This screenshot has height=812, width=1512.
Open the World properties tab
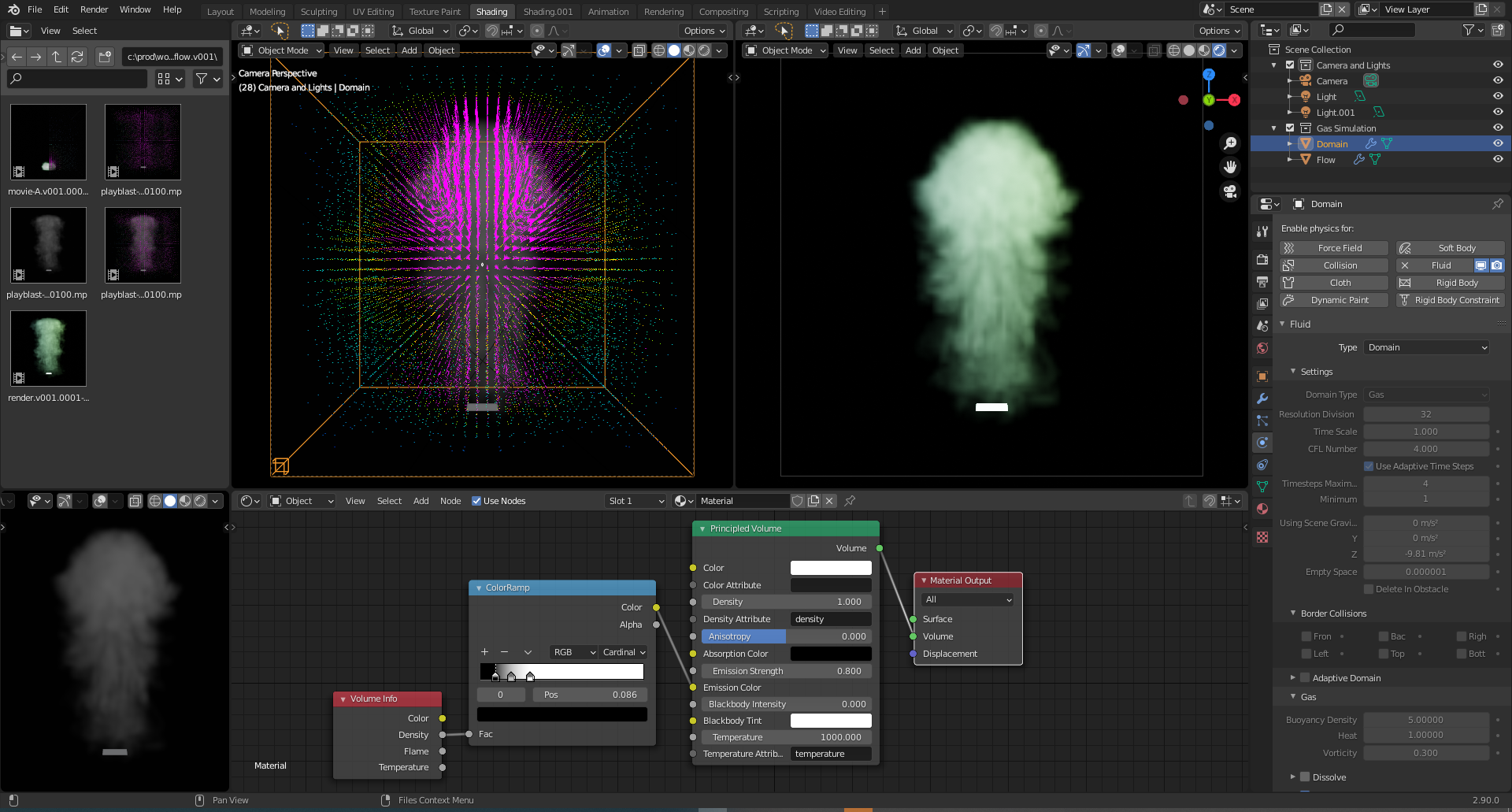tap(1262, 346)
